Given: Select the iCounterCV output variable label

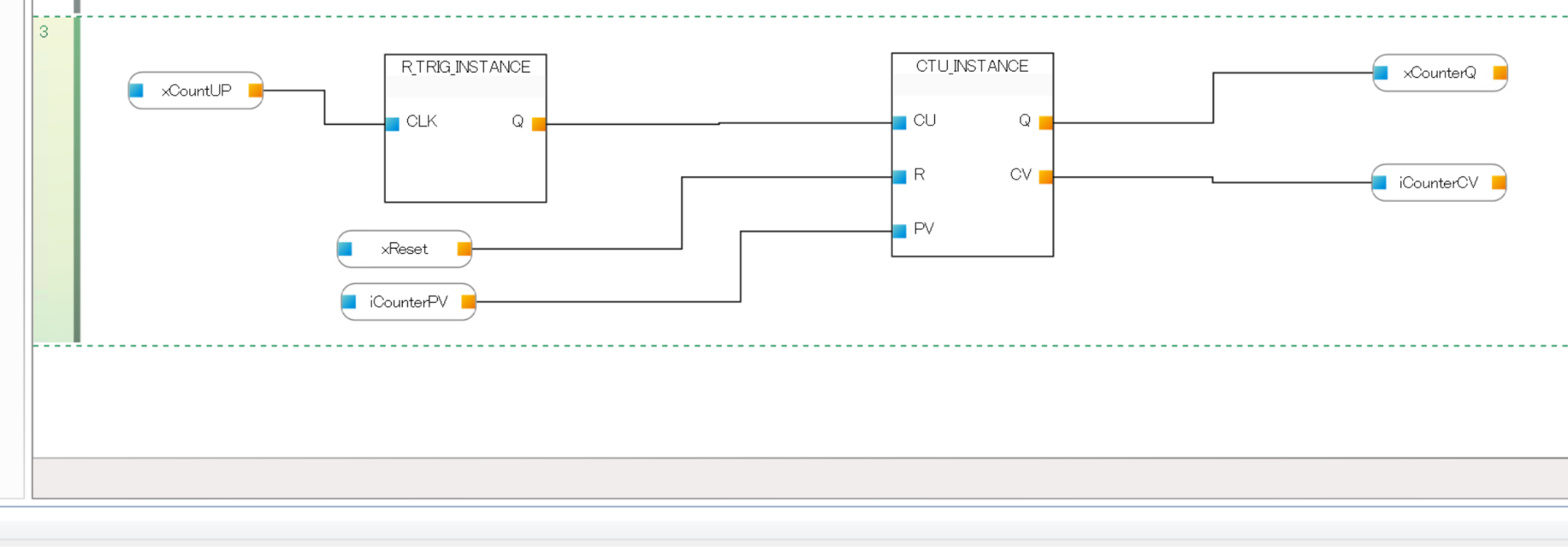Looking at the screenshot, I should pos(1438,182).
